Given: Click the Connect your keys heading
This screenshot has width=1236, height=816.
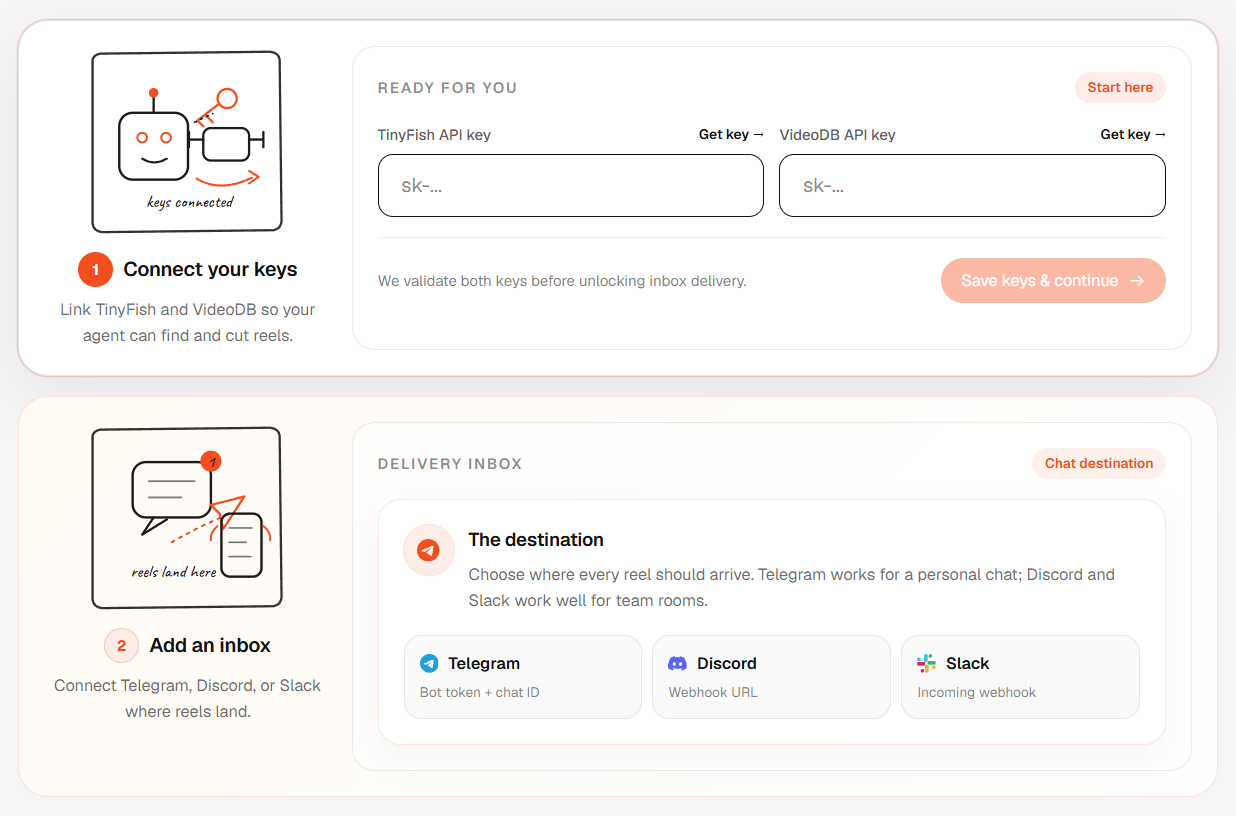Looking at the screenshot, I should (210, 269).
